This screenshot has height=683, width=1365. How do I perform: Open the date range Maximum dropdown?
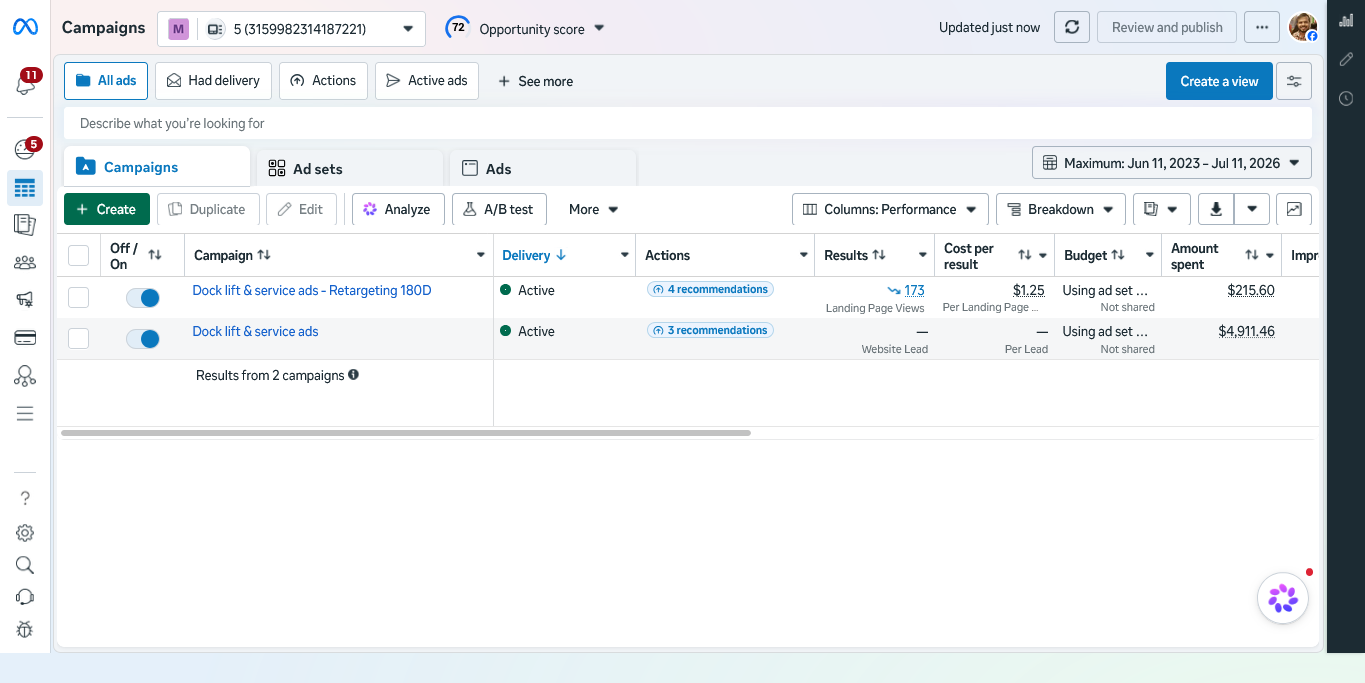[1172, 162]
